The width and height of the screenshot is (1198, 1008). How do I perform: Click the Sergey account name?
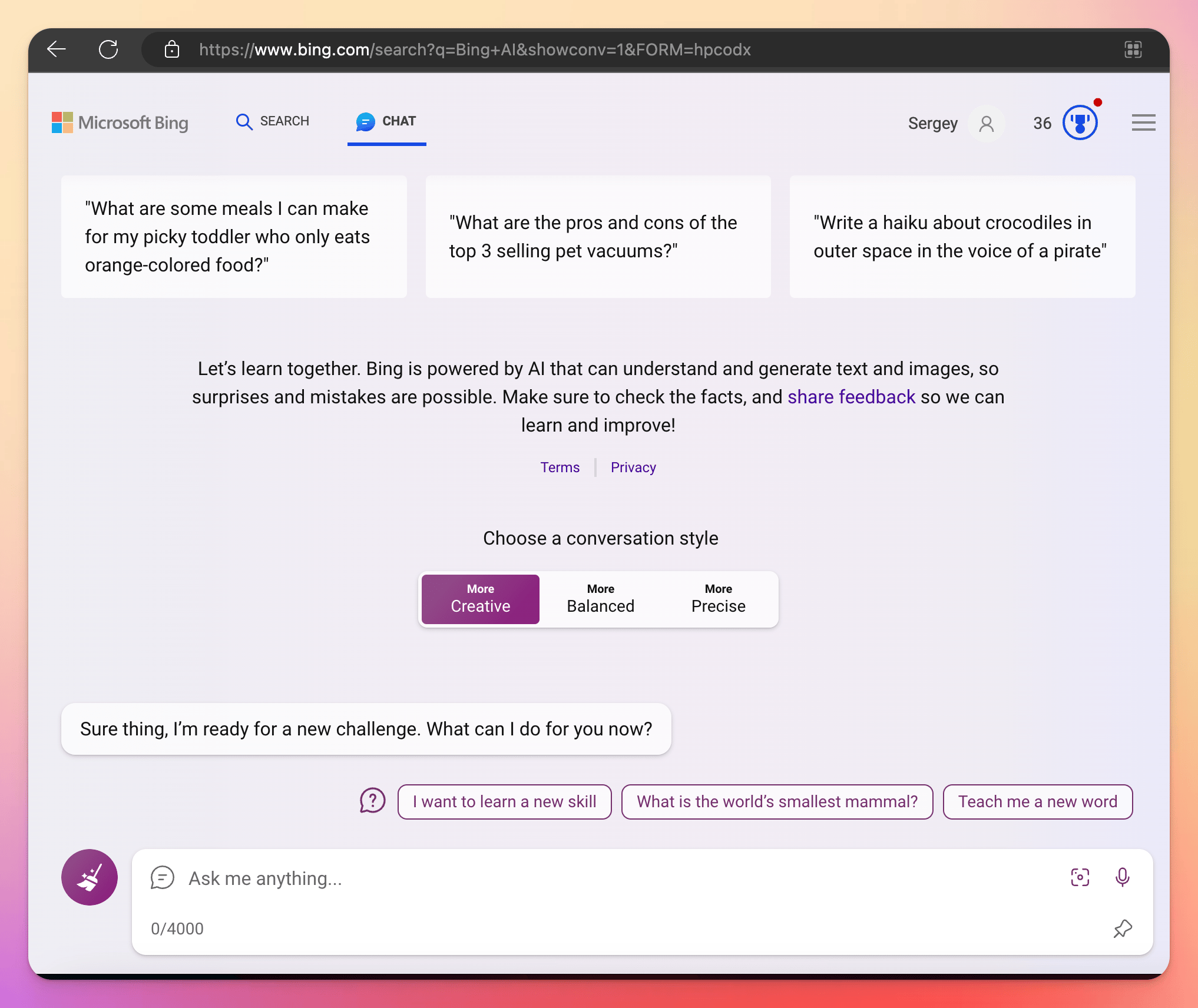click(933, 124)
